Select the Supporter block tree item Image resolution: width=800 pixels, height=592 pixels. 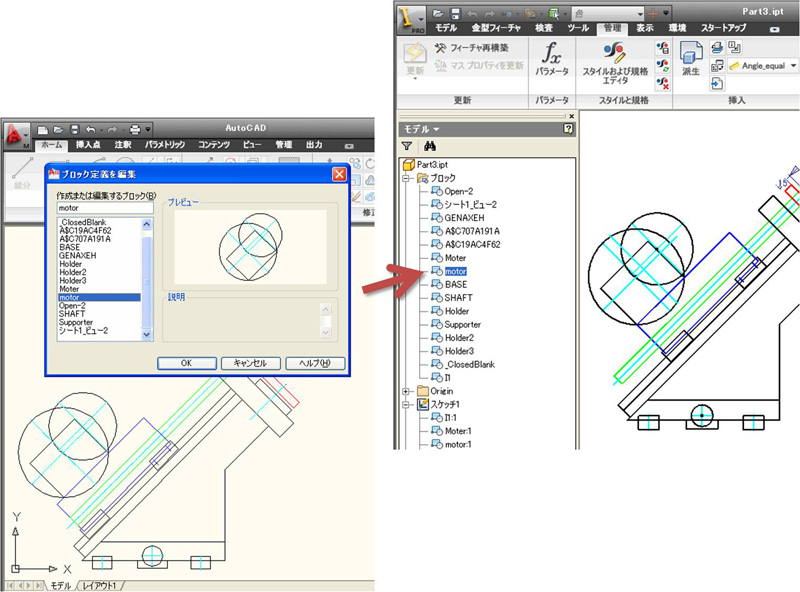[x=463, y=324]
